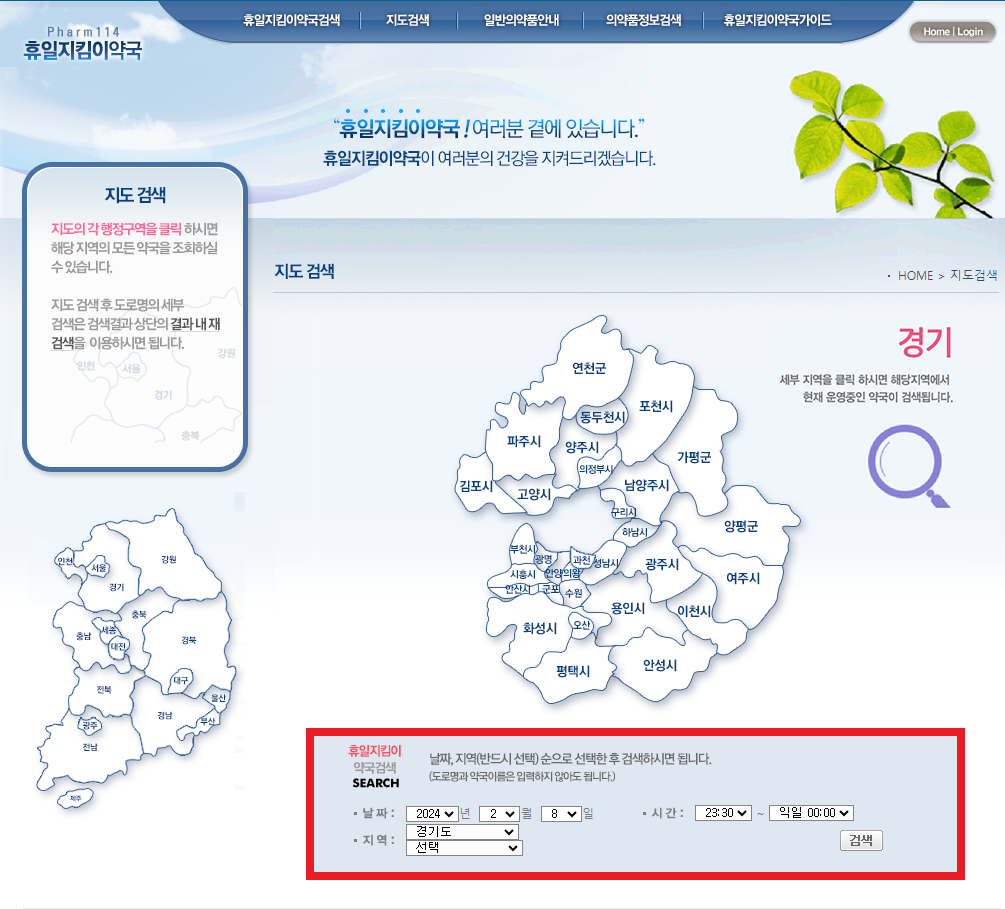Select 성남시 on the Gyeonggi map
Image resolution: width=1005 pixels, height=909 pixels.
tap(606, 563)
